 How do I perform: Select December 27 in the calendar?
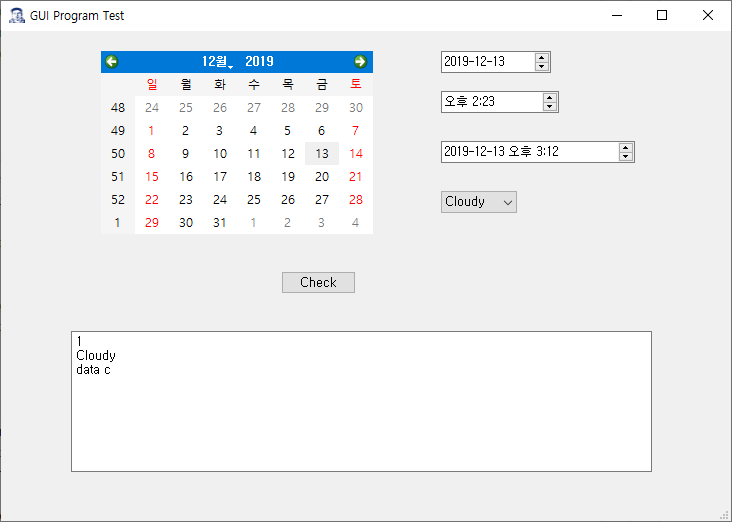(x=322, y=200)
